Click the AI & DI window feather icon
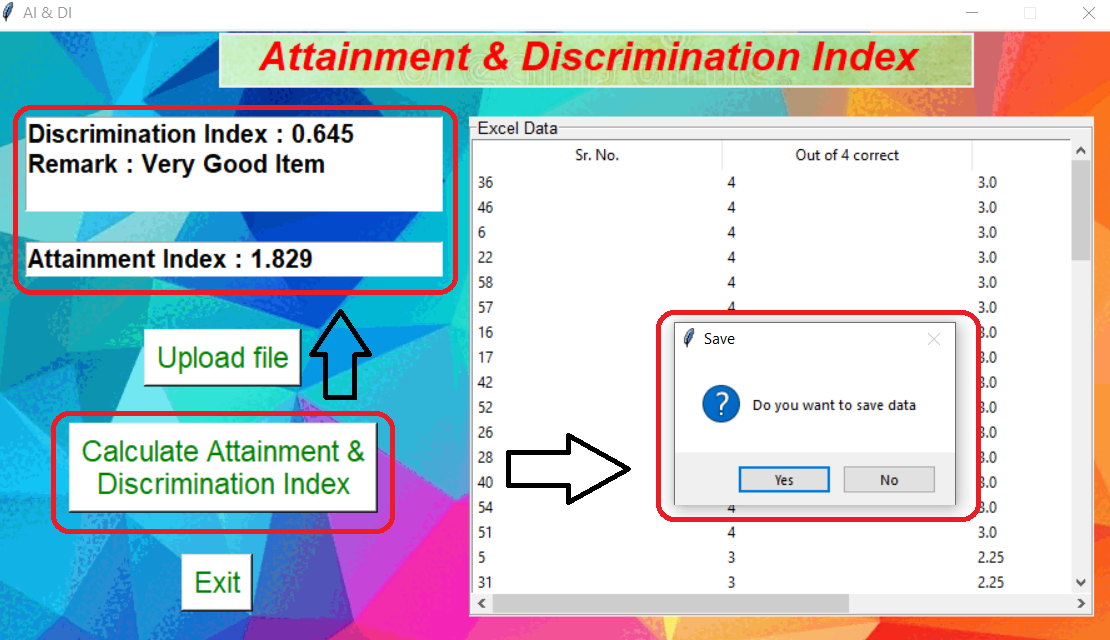Viewport: 1110px width, 640px height. (8, 13)
